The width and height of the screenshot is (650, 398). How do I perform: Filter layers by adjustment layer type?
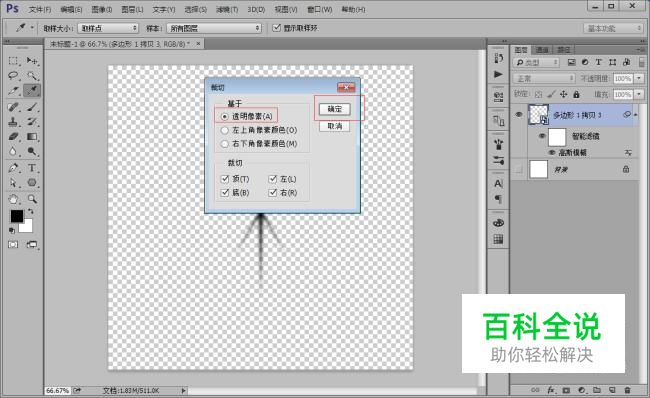pyautogui.click(x=585, y=62)
